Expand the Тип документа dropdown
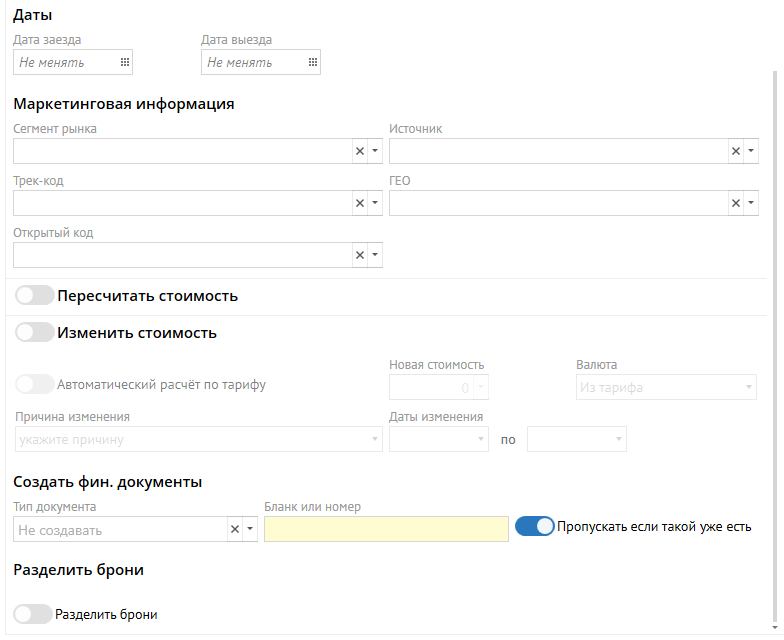784x640 pixels. point(250,530)
